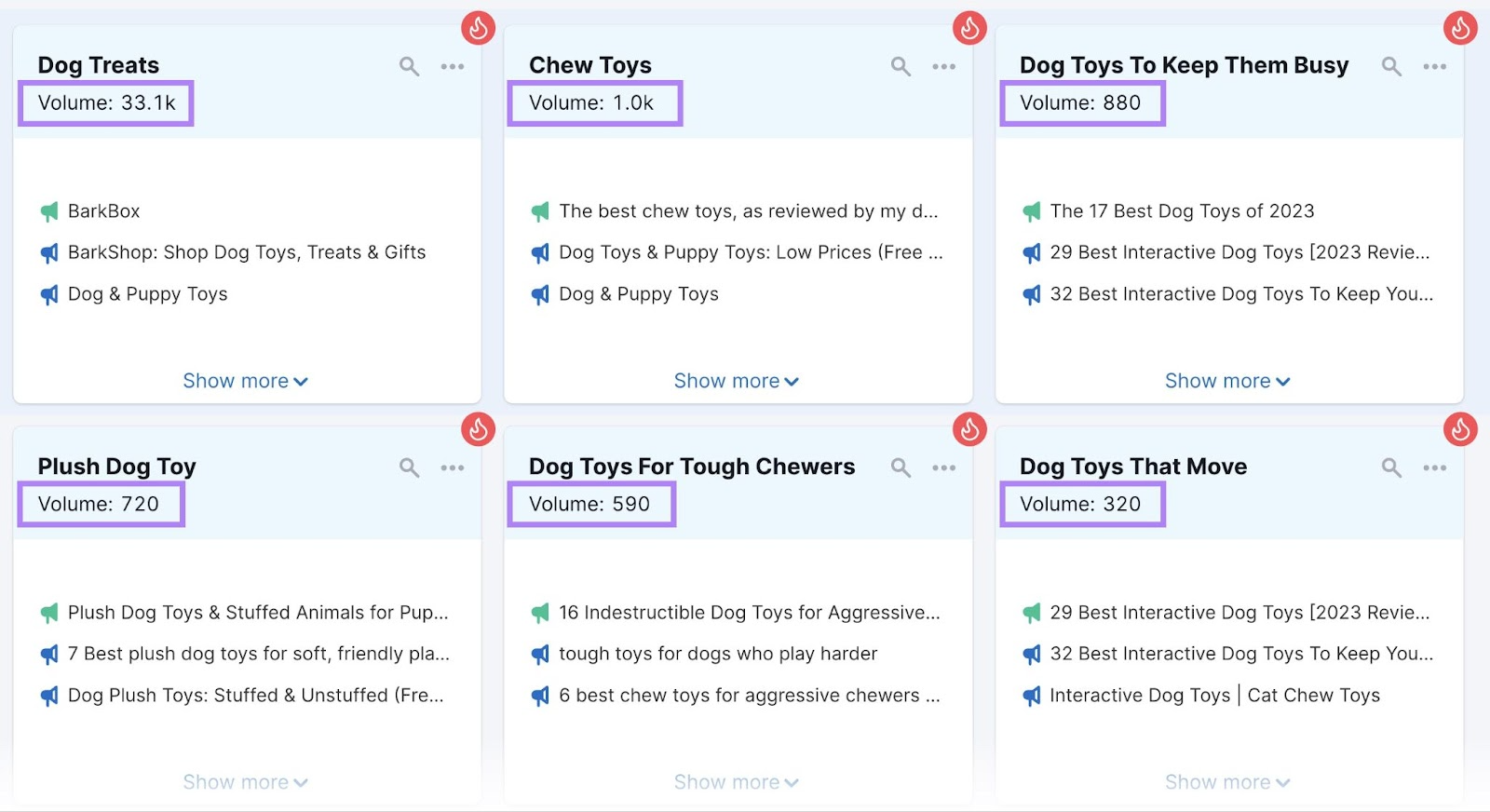This screenshot has width=1490, height=812.
Task: Open the three-dot menu on Plush Dog Toy card
Action: click(453, 467)
